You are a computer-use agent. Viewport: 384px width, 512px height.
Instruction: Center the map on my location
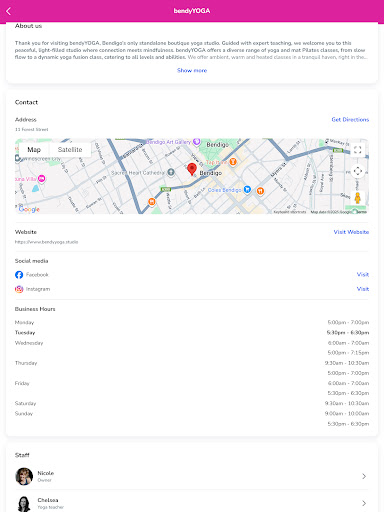(358, 171)
